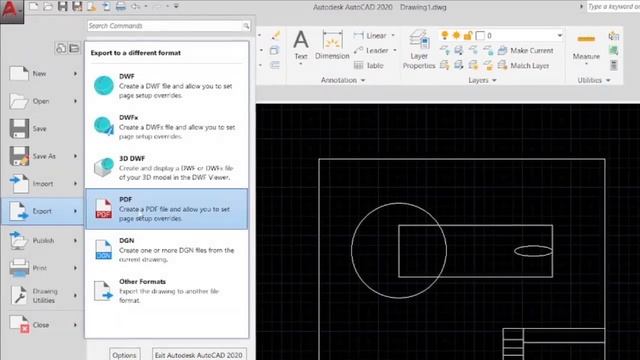Image resolution: width=640 pixels, height=360 pixels.
Task: Choose PDF export format
Action: click(167, 209)
